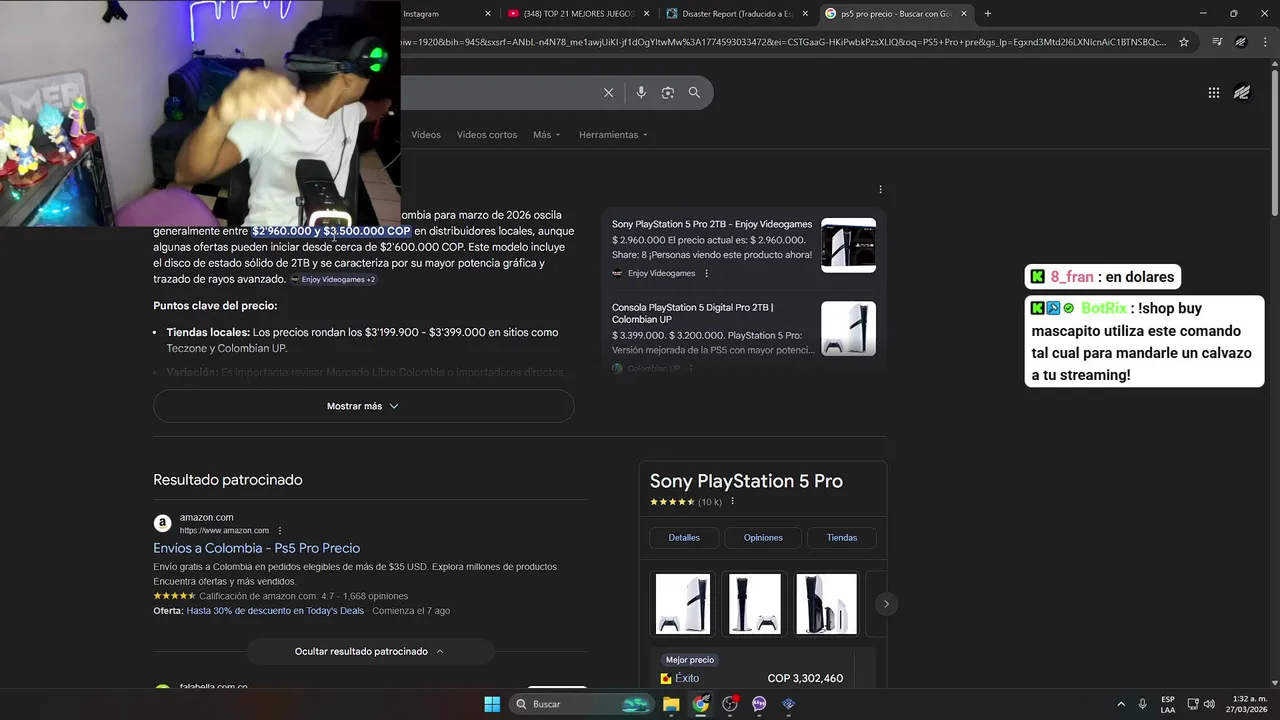Open Sony PlayStation 5 Pro 2TB Enjoy Videogames result
This screenshot has width=1280, height=720.
tap(712, 224)
